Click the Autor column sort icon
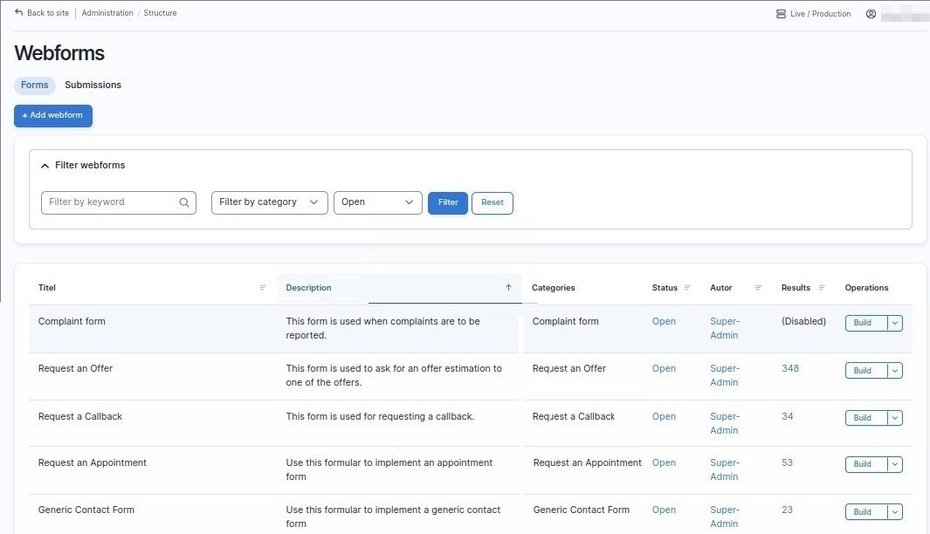Viewport: 930px width, 534px height. pos(758,288)
